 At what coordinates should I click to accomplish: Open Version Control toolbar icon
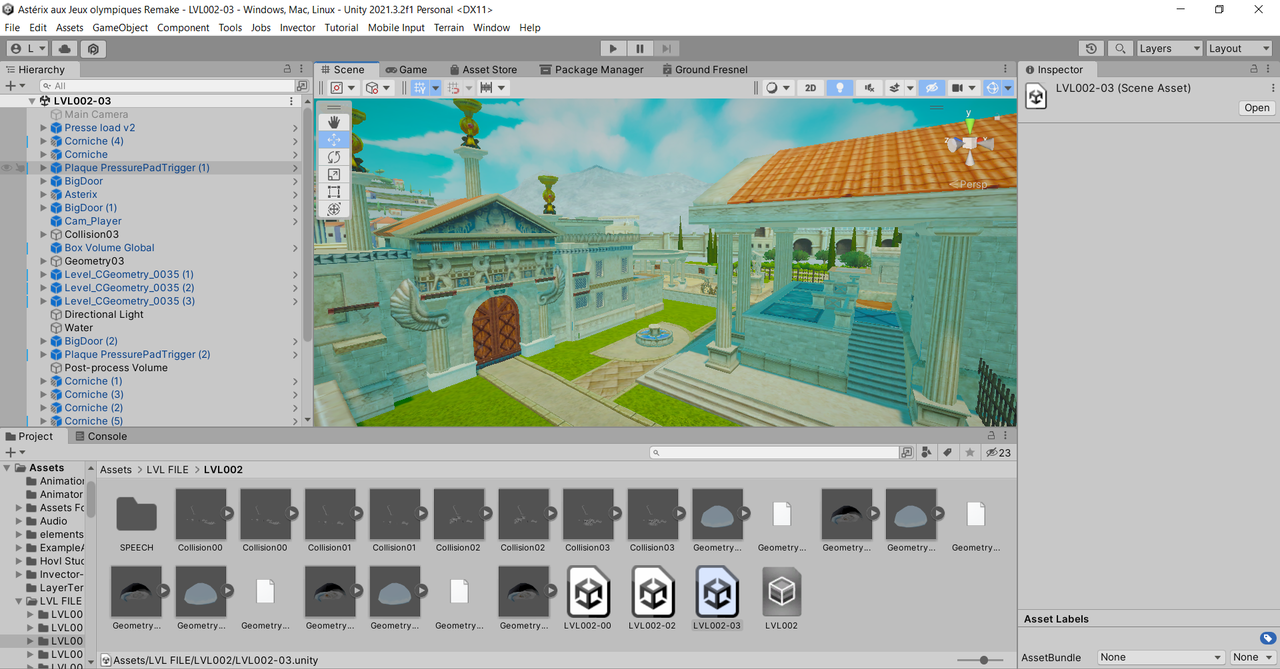click(x=93, y=48)
